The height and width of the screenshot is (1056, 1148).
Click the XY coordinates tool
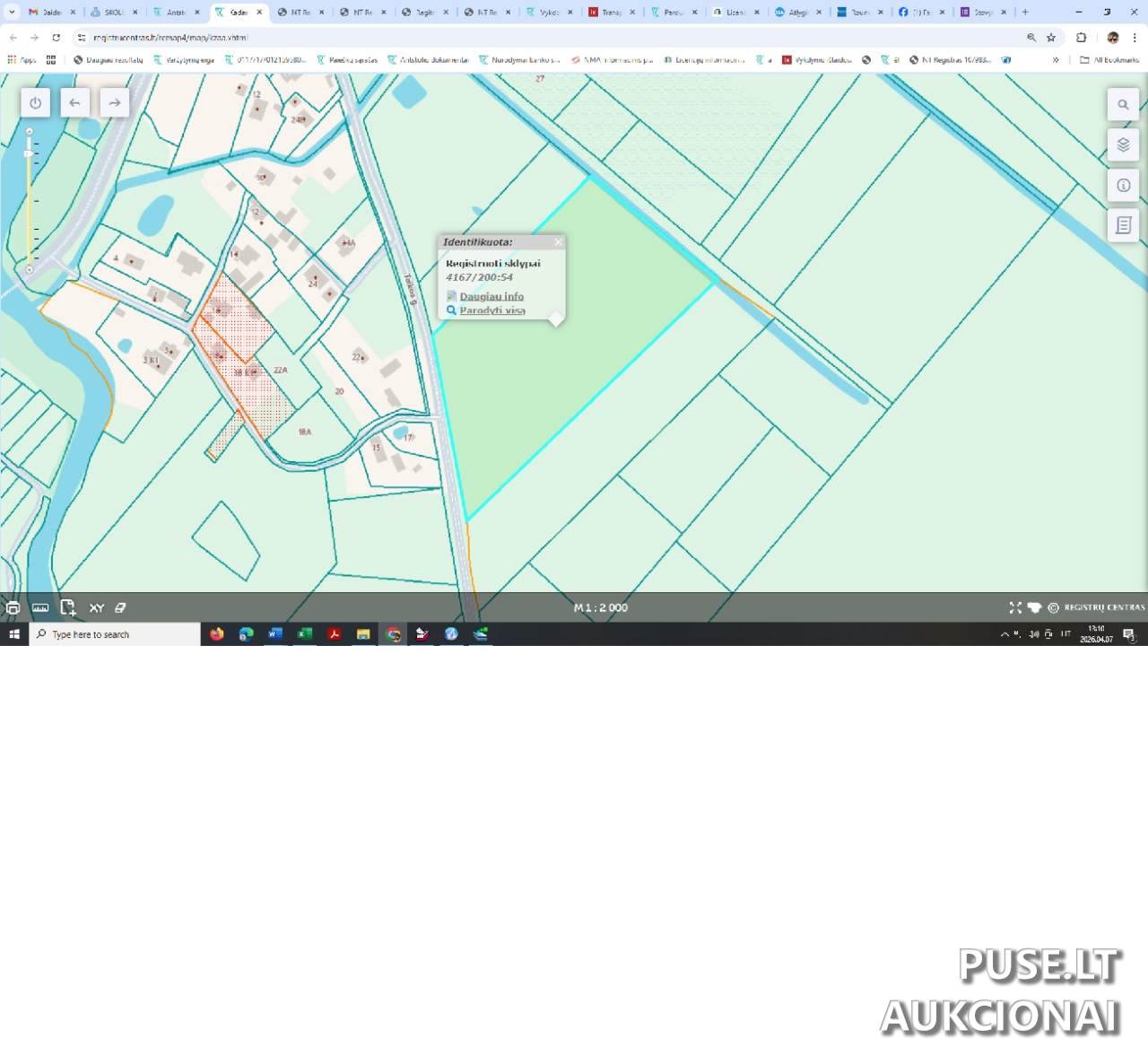pyautogui.click(x=97, y=608)
